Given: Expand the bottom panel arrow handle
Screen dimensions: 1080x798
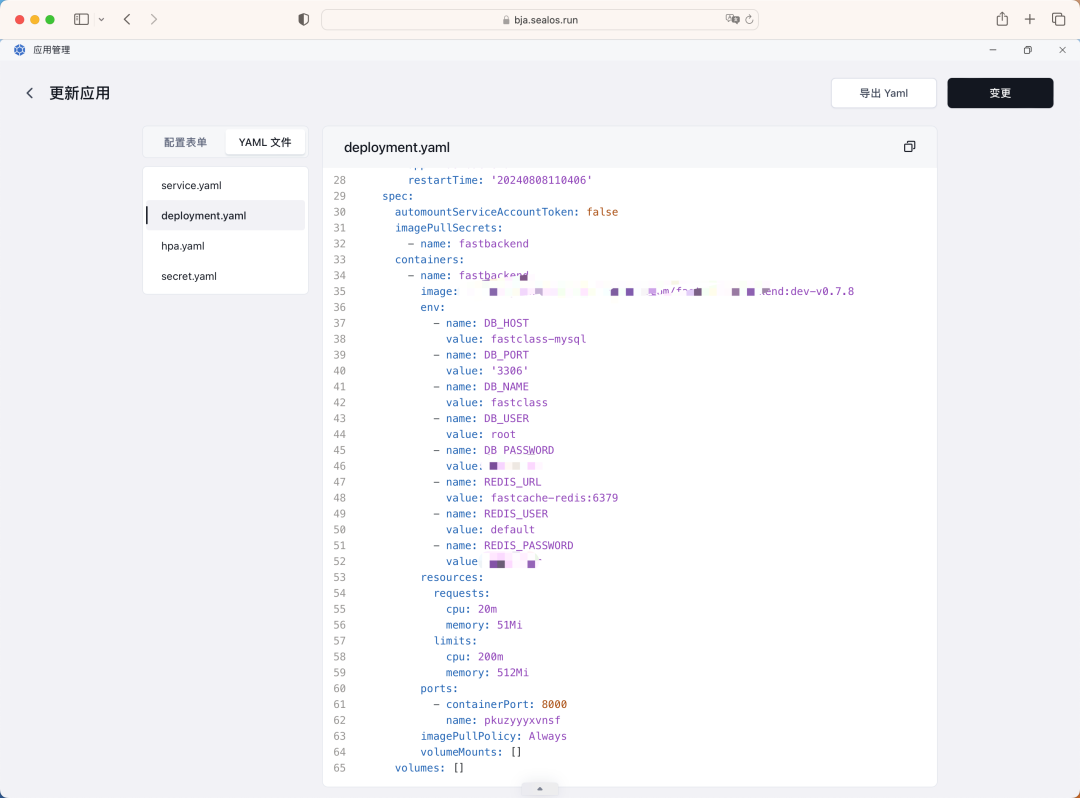Looking at the screenshot, I should (540, 789).
